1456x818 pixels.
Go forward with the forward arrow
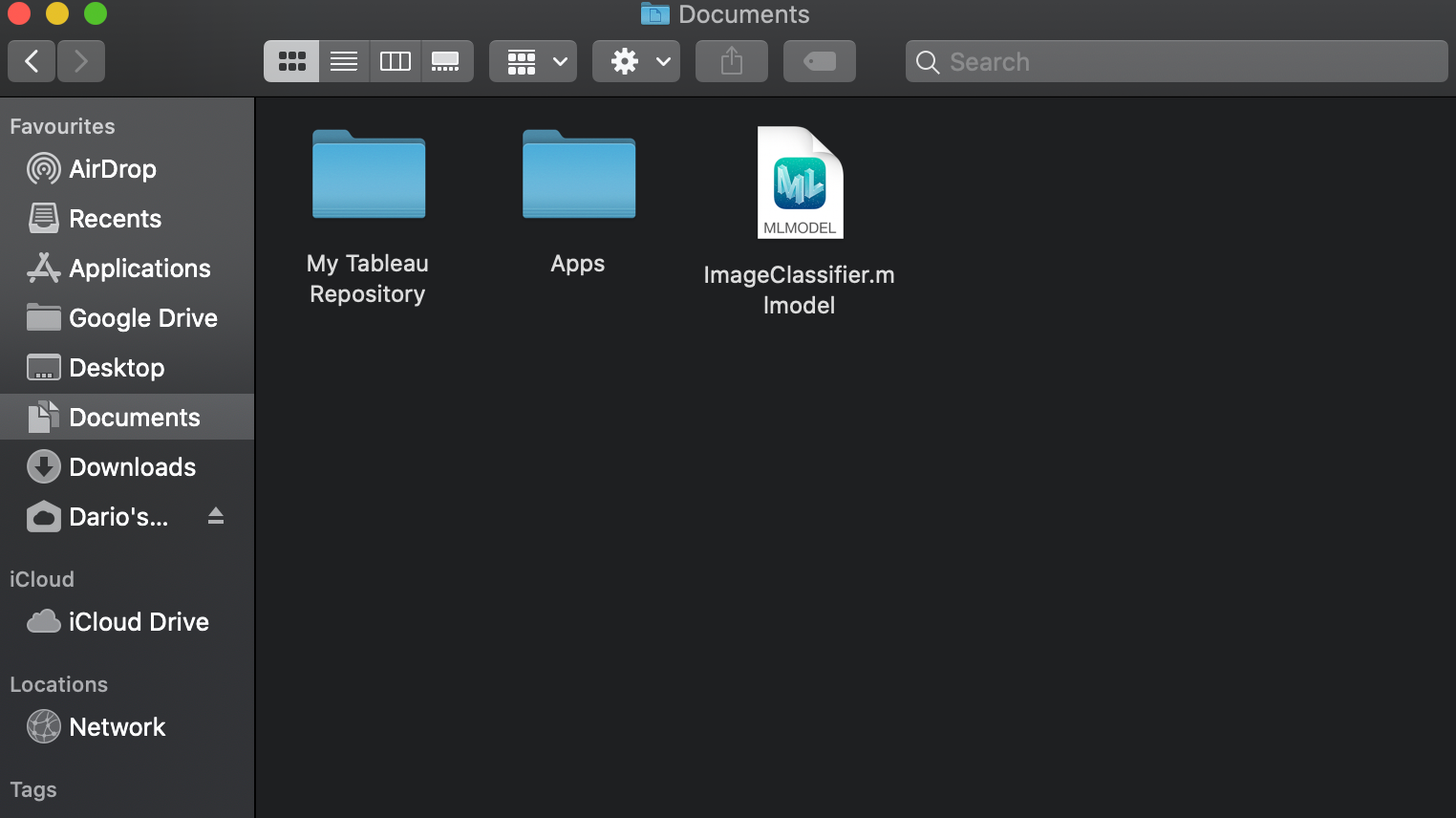click(81, 61)
